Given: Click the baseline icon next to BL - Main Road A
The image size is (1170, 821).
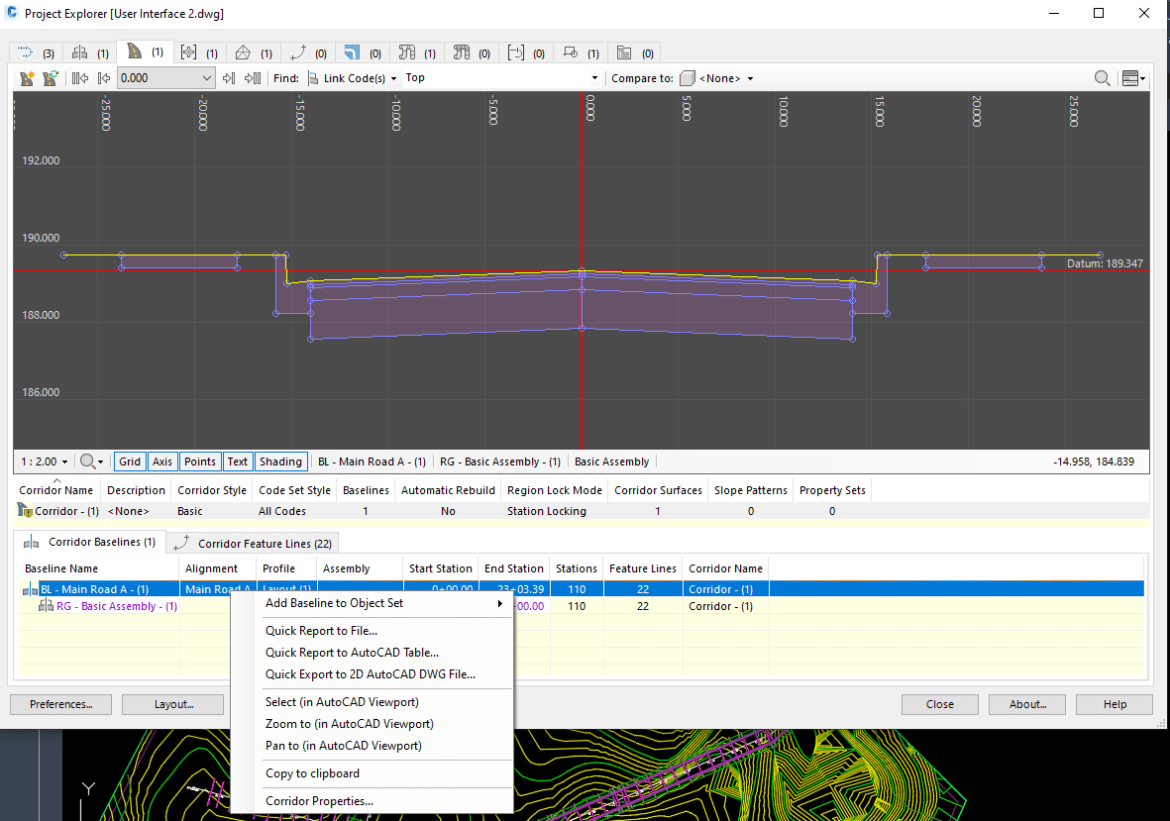Looking at the screenshot, I should point(30,588).
